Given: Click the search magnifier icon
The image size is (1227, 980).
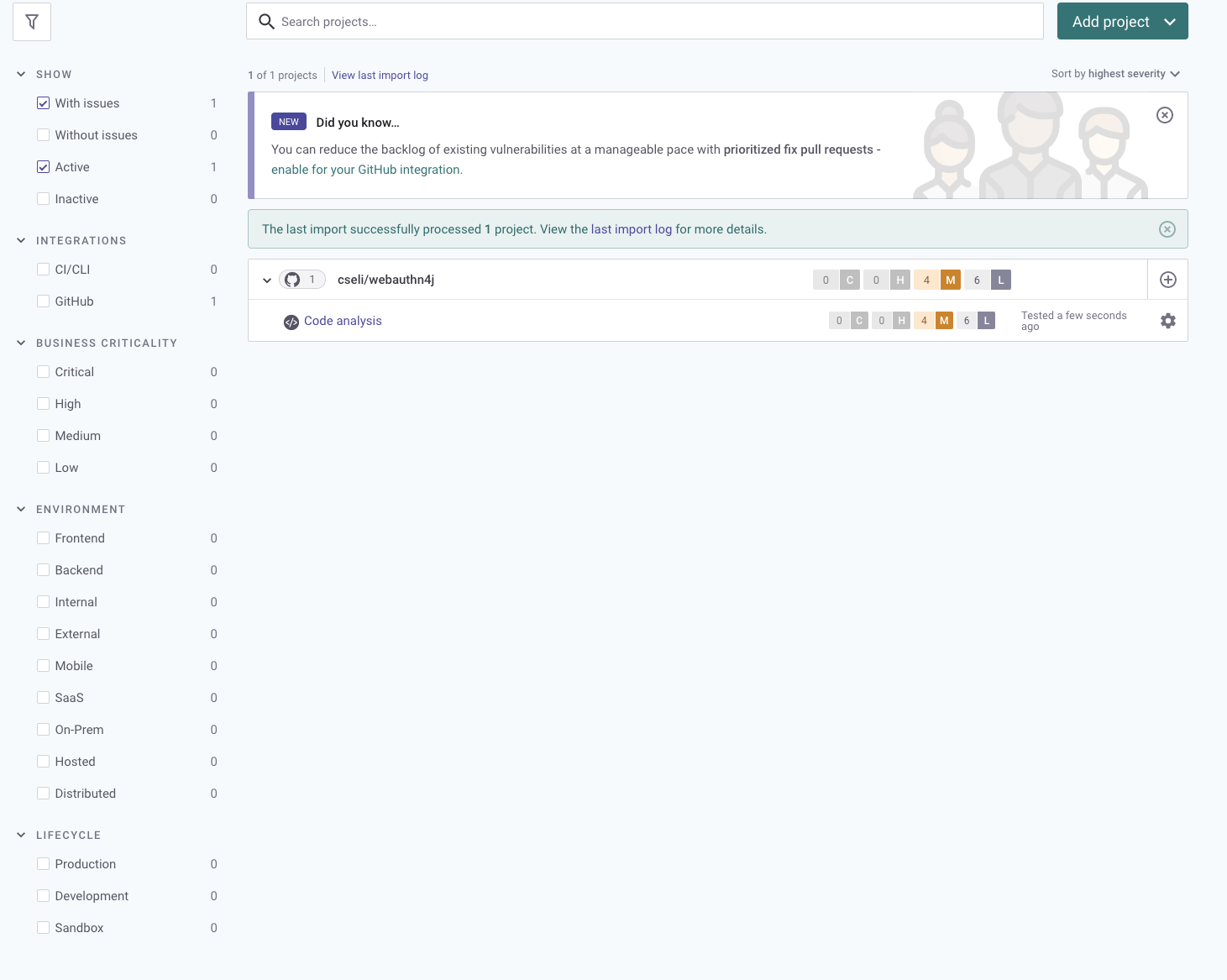Looking at the screenshot, I should [266, 21].
